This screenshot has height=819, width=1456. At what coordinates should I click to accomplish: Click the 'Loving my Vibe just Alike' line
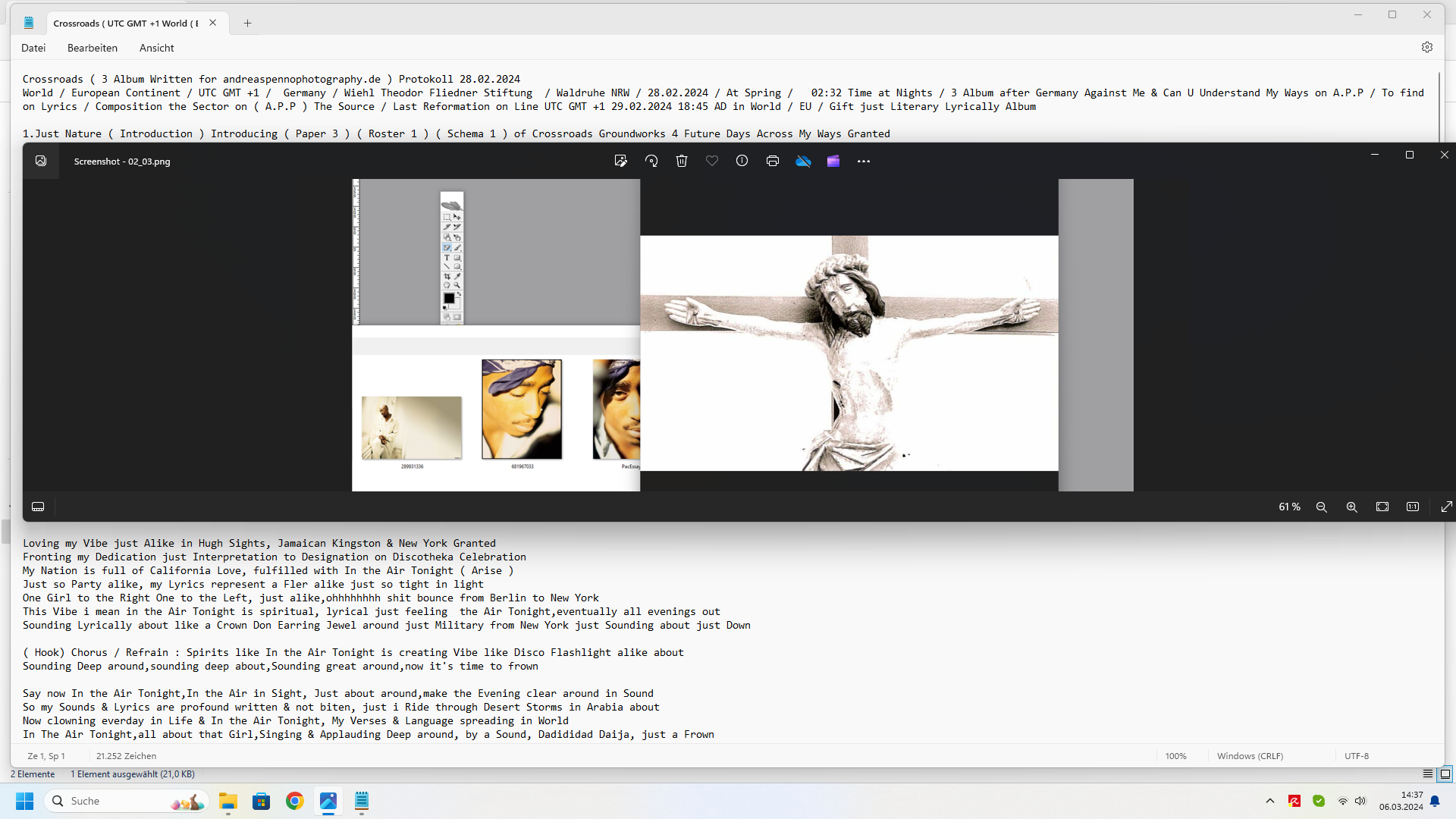pyautogui.click(x=259, y=543)
